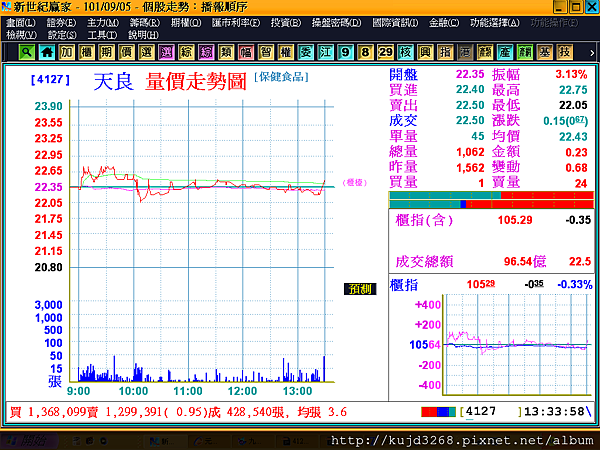
Task: Click the cyan 江 toolbar icon
Action: click(325, 52)
